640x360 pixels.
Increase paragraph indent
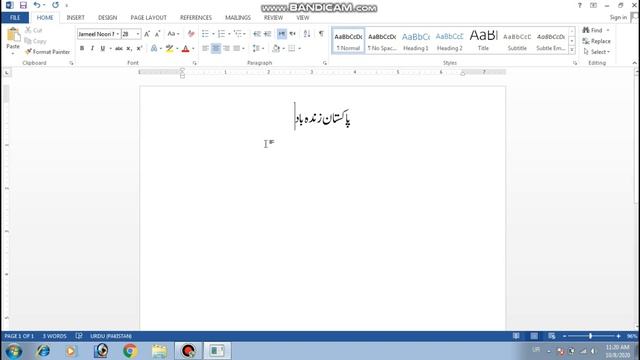267,34
